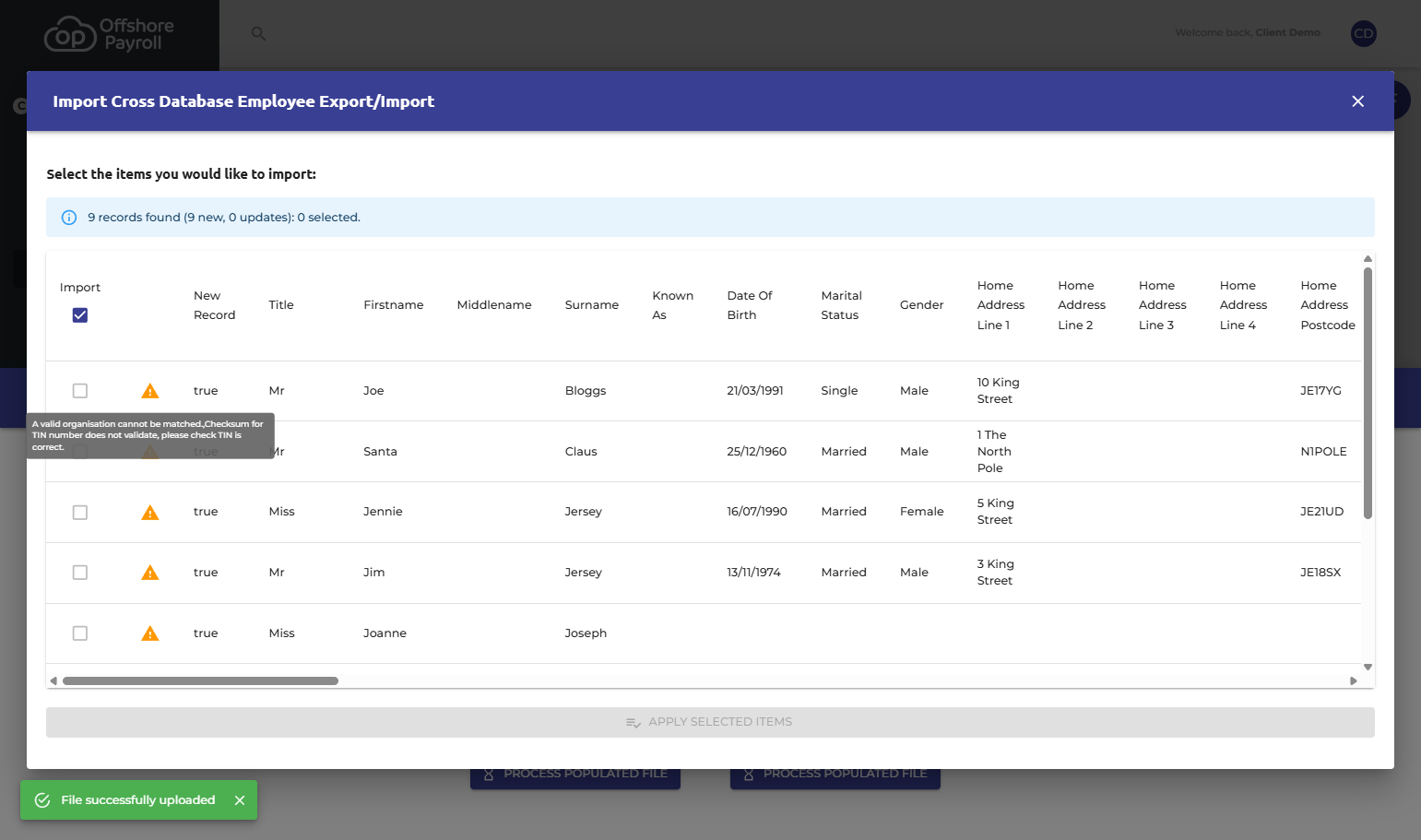Click the Known As column header
The height and width of the screenshot is (840, 1421).
673,305
